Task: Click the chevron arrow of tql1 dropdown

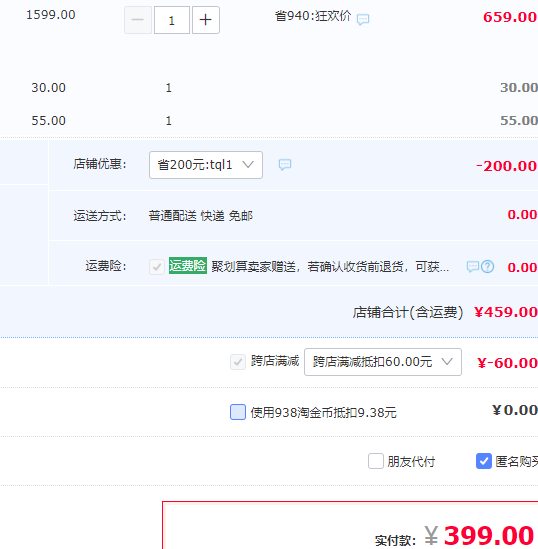Action: point(248,165)
